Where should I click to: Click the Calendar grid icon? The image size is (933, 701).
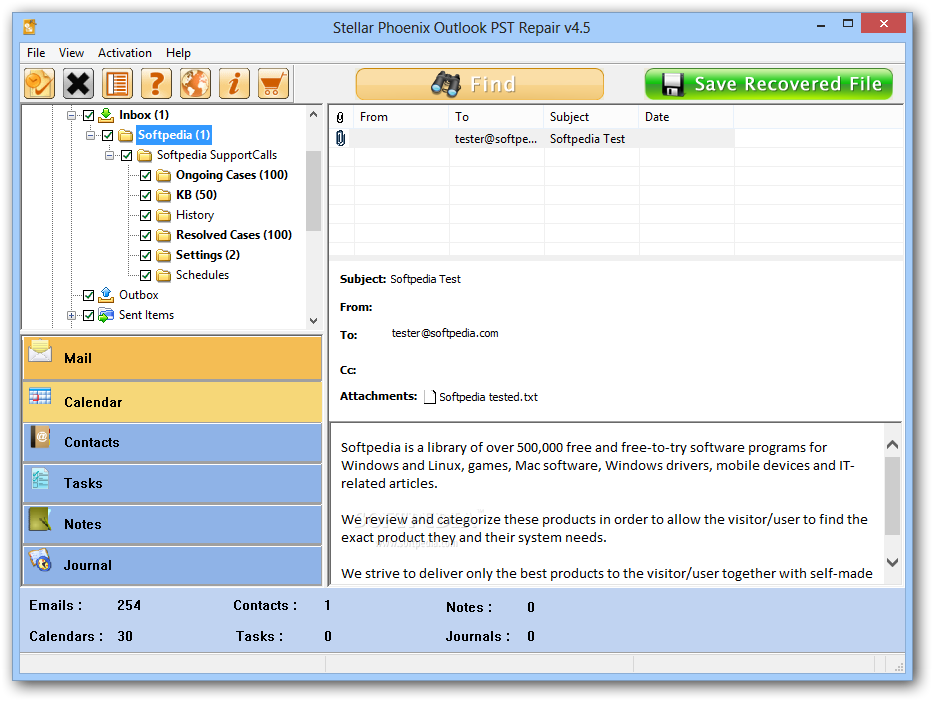click(x=40, y=396)
